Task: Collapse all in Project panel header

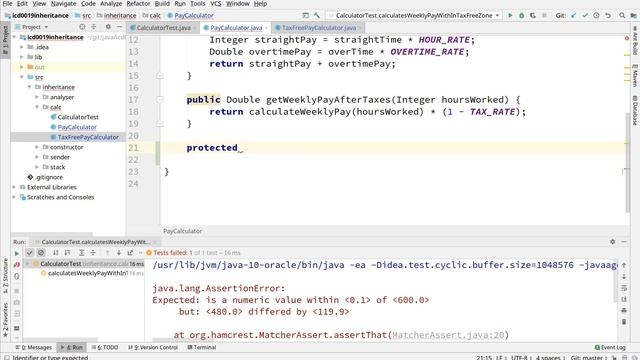Action: (x=94, y=27)
